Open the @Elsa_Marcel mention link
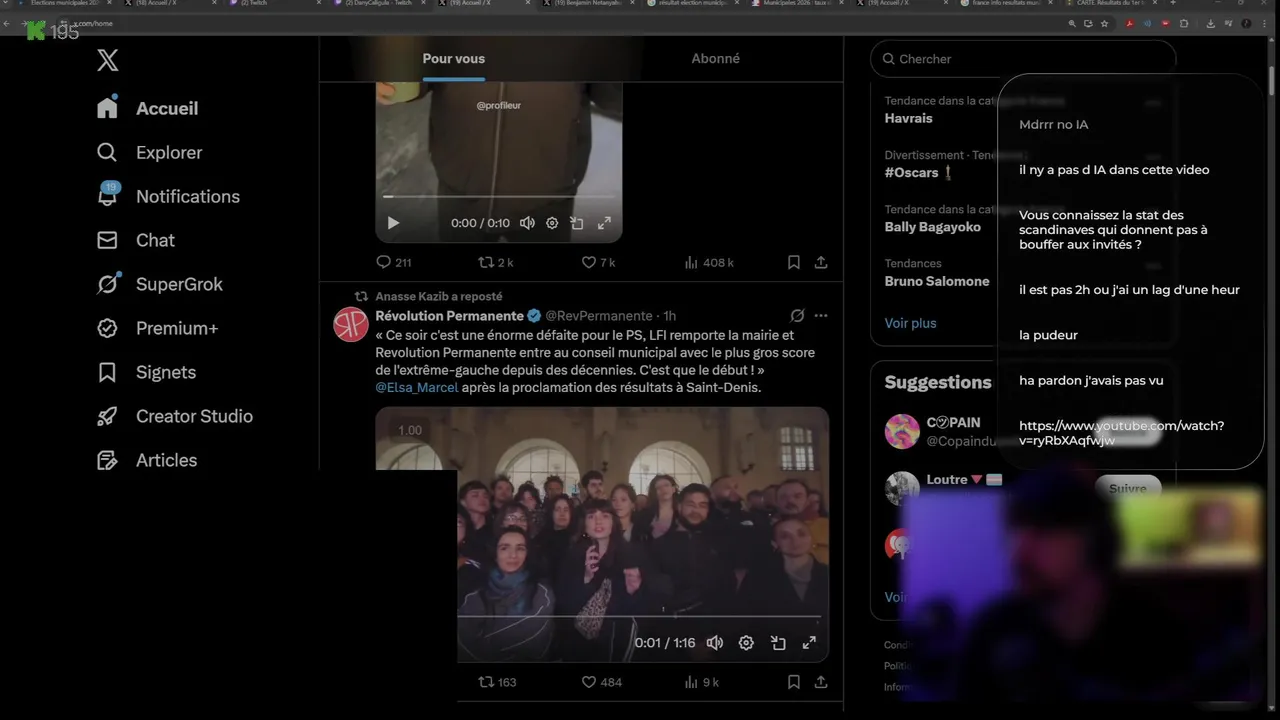Viewport: 1280px width, 720px height. 417,387
